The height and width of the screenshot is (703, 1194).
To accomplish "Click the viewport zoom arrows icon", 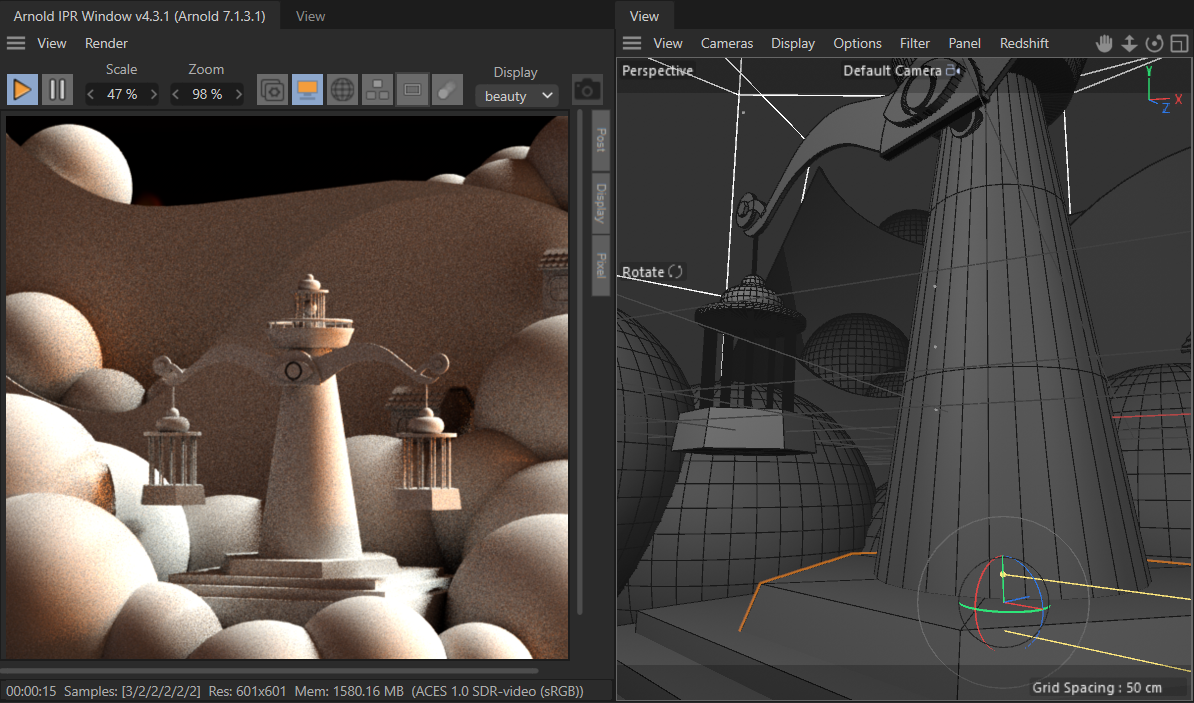I will [1129, 43].
